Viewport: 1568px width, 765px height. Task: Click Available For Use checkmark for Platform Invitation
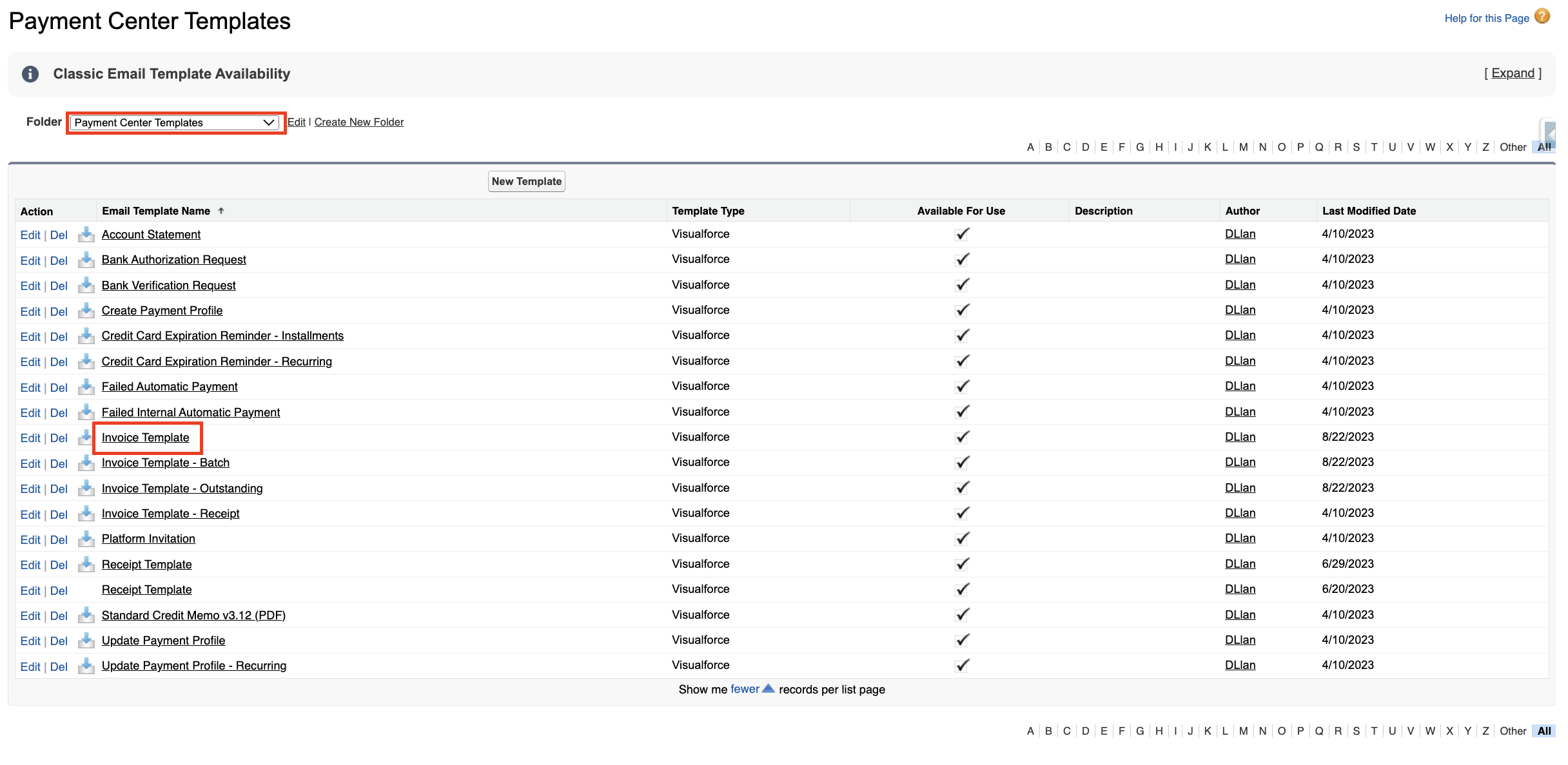coord(961,538)
